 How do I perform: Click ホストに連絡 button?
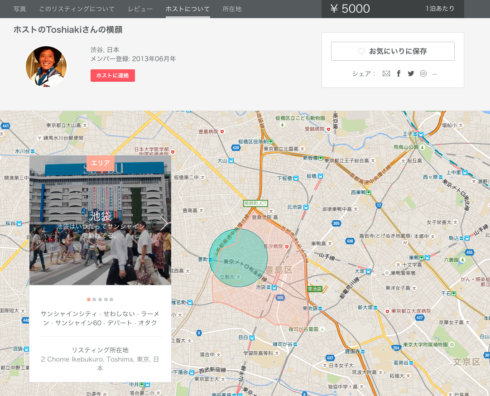point(113,75)
